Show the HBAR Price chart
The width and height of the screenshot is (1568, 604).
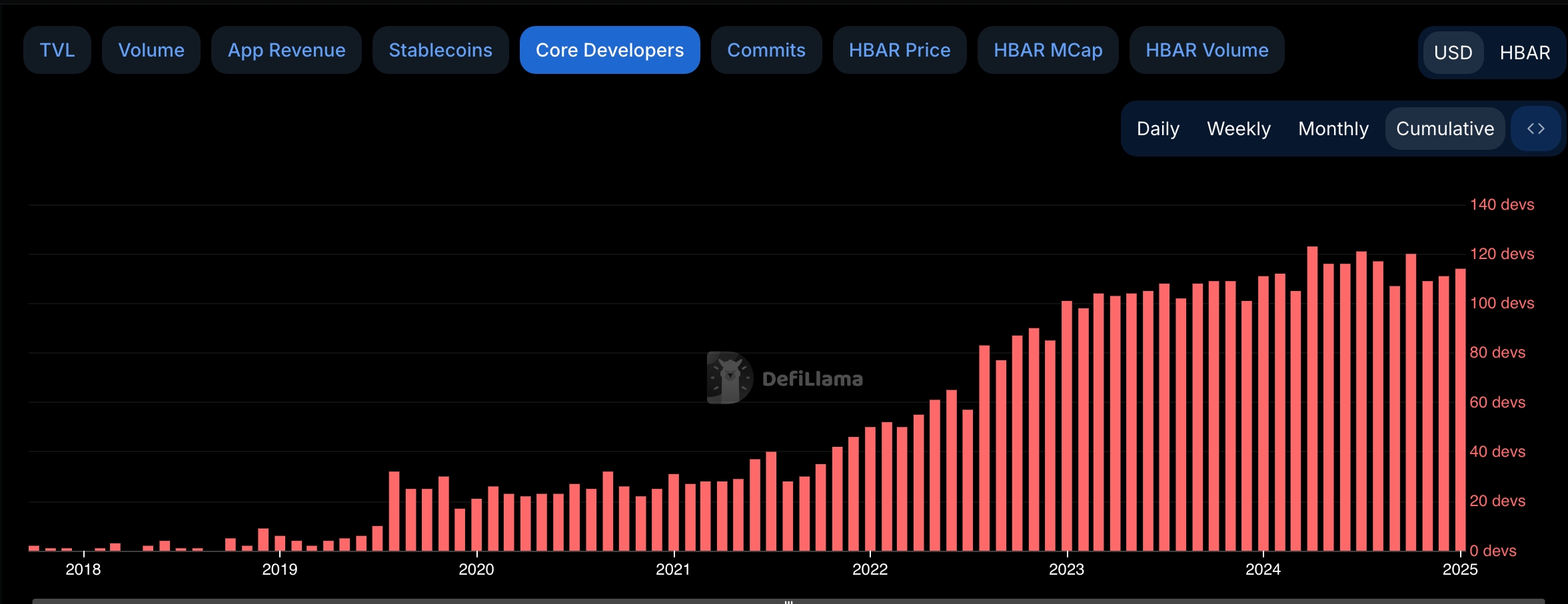pos(900,49)
